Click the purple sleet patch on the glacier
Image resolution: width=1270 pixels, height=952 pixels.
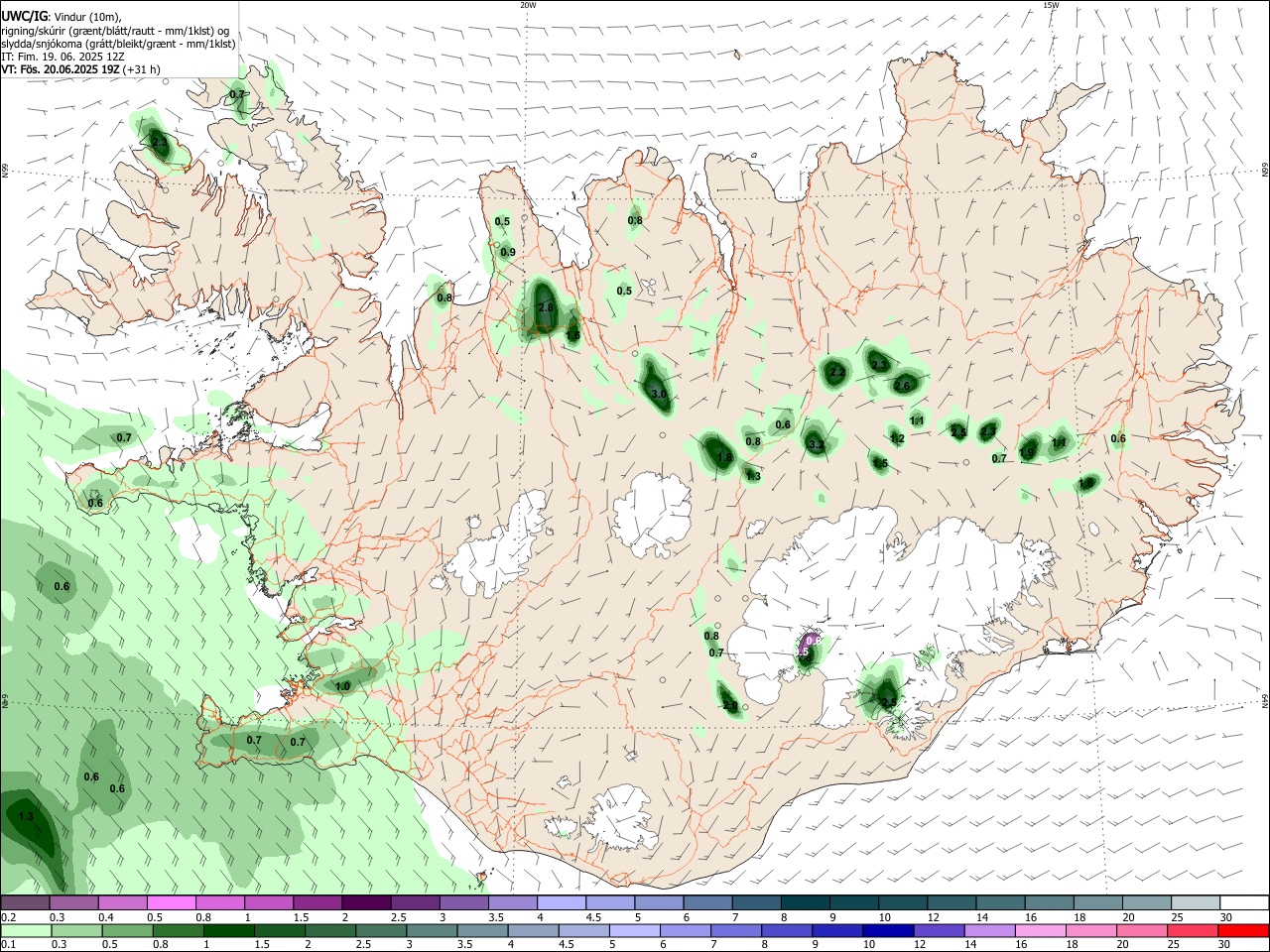811,643
